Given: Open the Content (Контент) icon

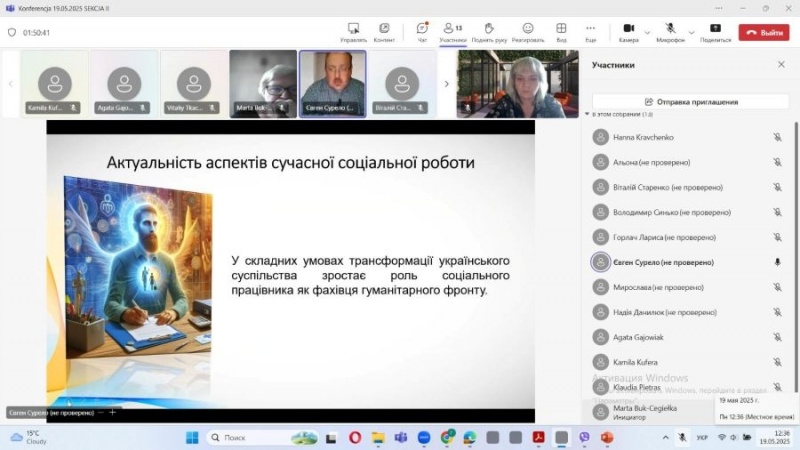Looking at the screenshot, I should pos(384,31).
